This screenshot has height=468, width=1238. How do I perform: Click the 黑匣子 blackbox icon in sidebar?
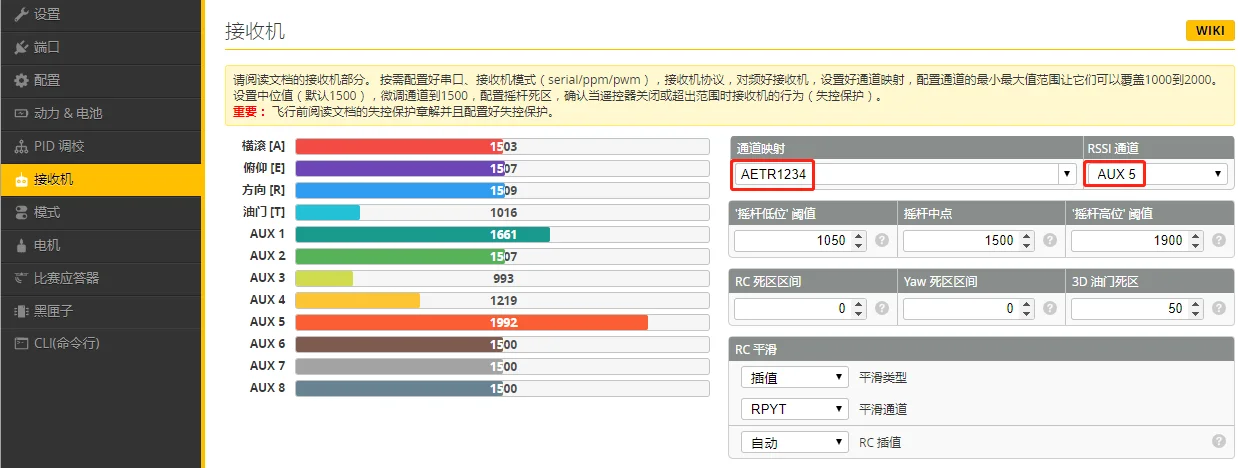[21, 311]
